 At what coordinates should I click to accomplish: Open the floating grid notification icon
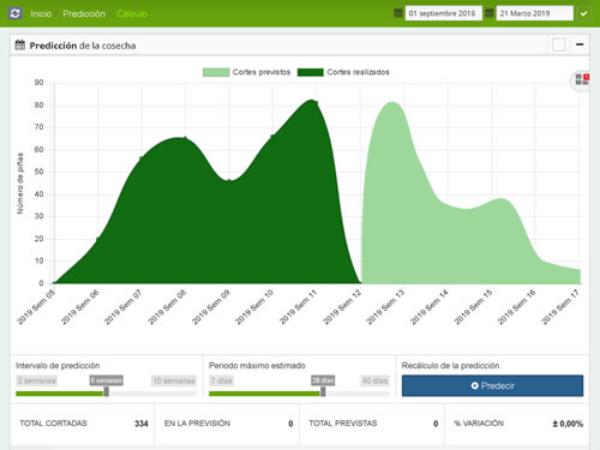[582, 80]
